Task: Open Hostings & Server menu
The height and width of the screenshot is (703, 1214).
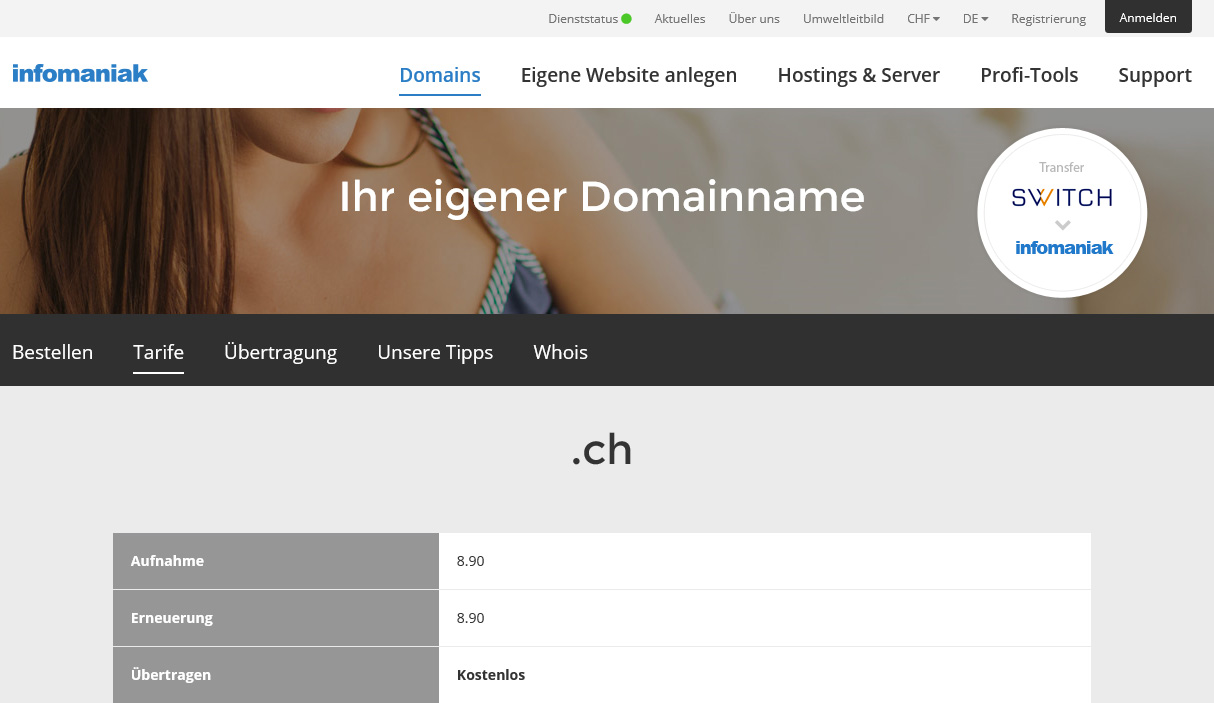Action: click(859, 75)
